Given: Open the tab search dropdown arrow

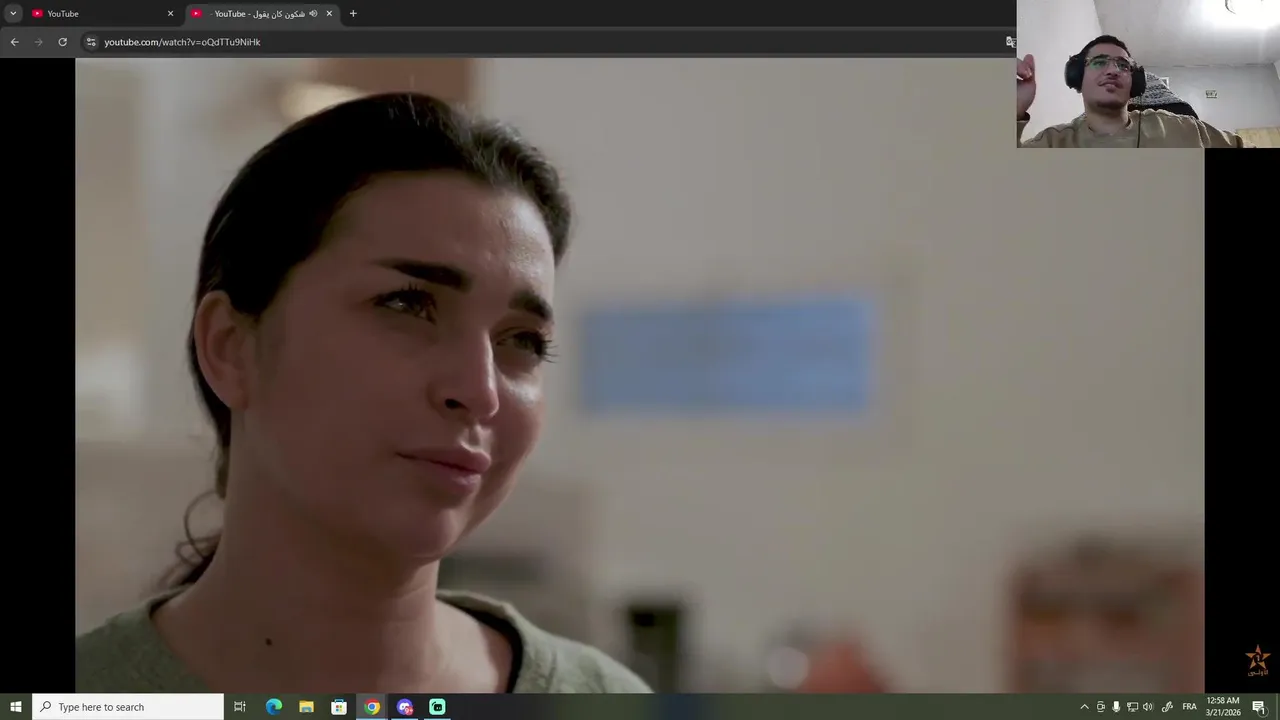Looking at the screenshot, I should [13, 13].
